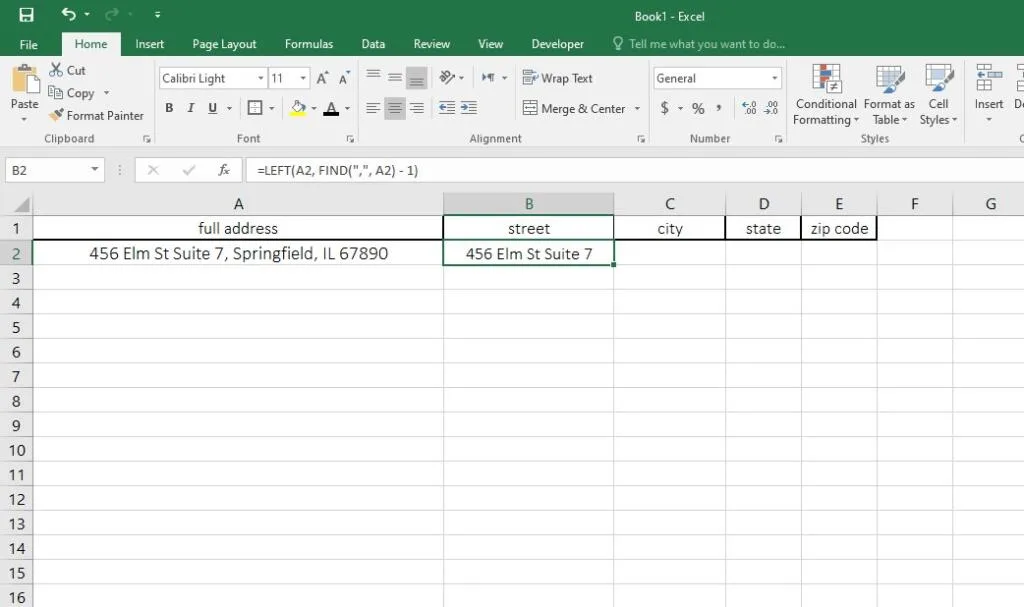Screen dimensions: 1024x607
Task: Click the formula bar with LEFT formula
Action: (x=633, y=171)
